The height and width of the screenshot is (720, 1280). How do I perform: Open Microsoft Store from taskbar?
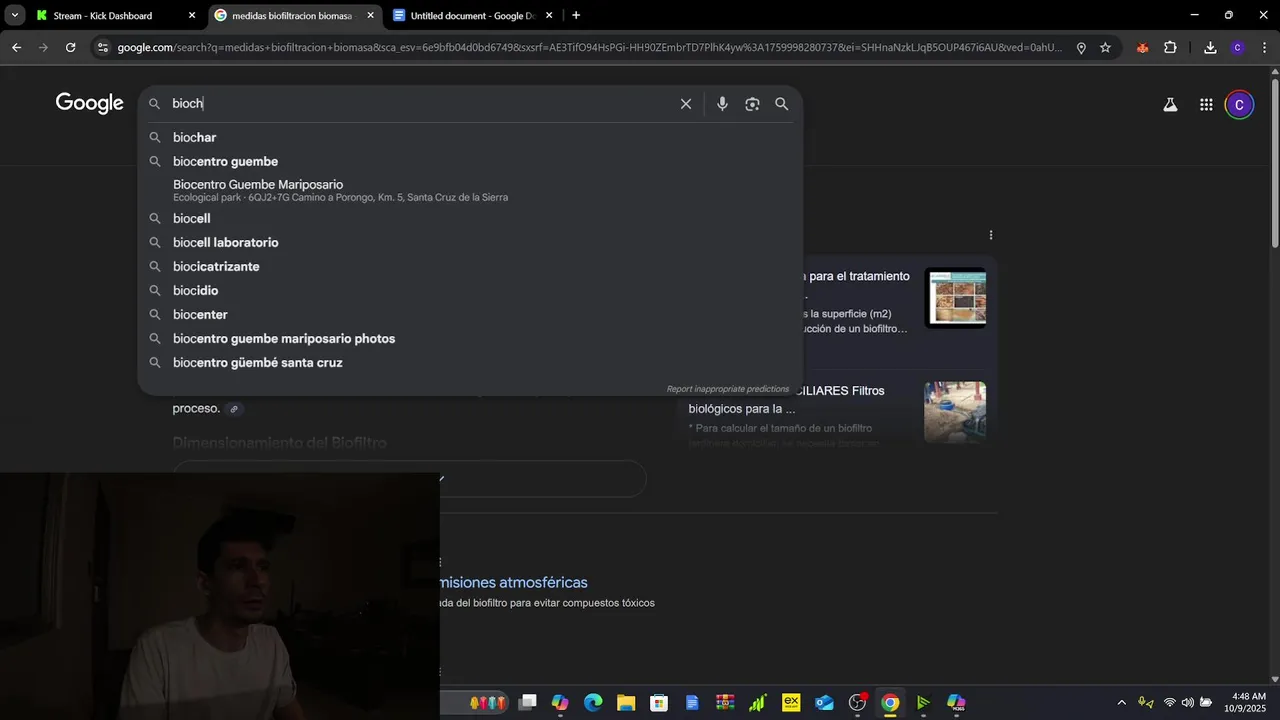(659, 703)
